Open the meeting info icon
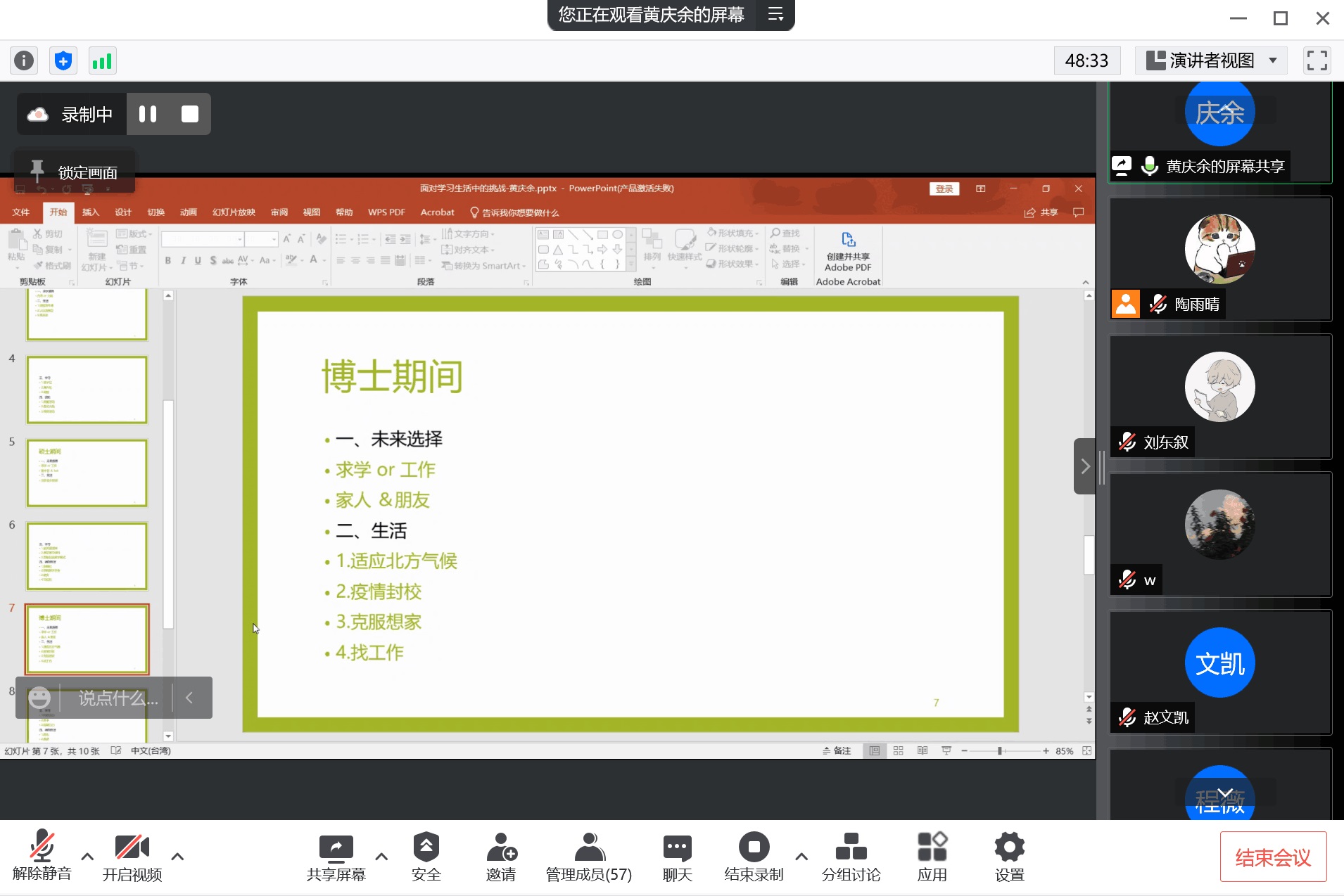 pos(24,61)
